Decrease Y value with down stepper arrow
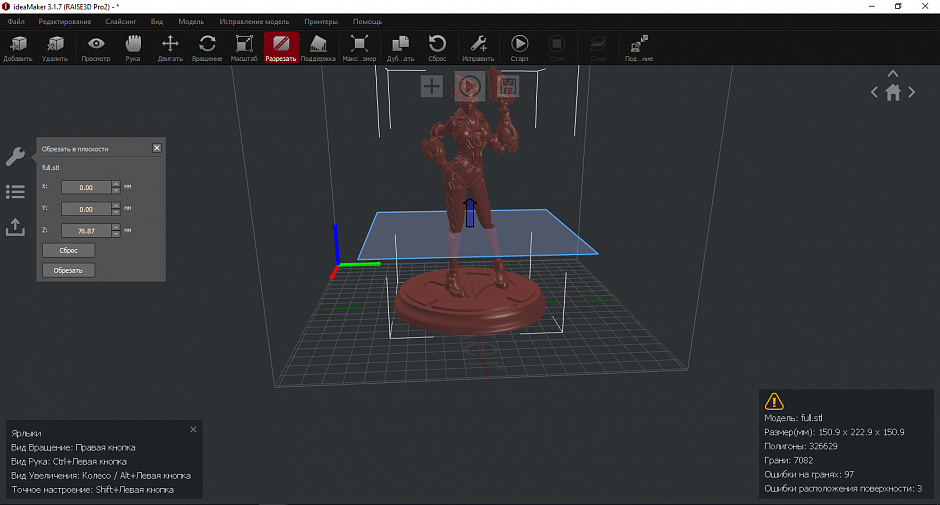 116,212
